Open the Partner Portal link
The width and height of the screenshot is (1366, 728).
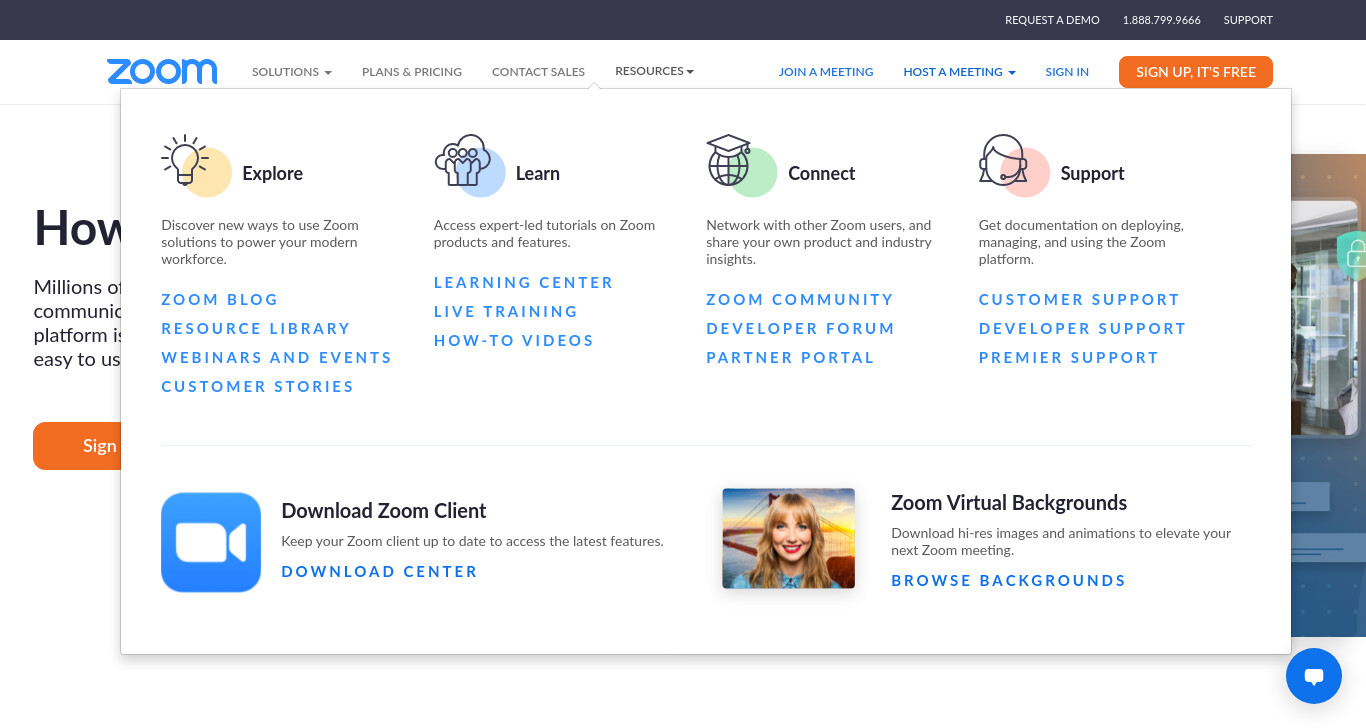(791, 358)
